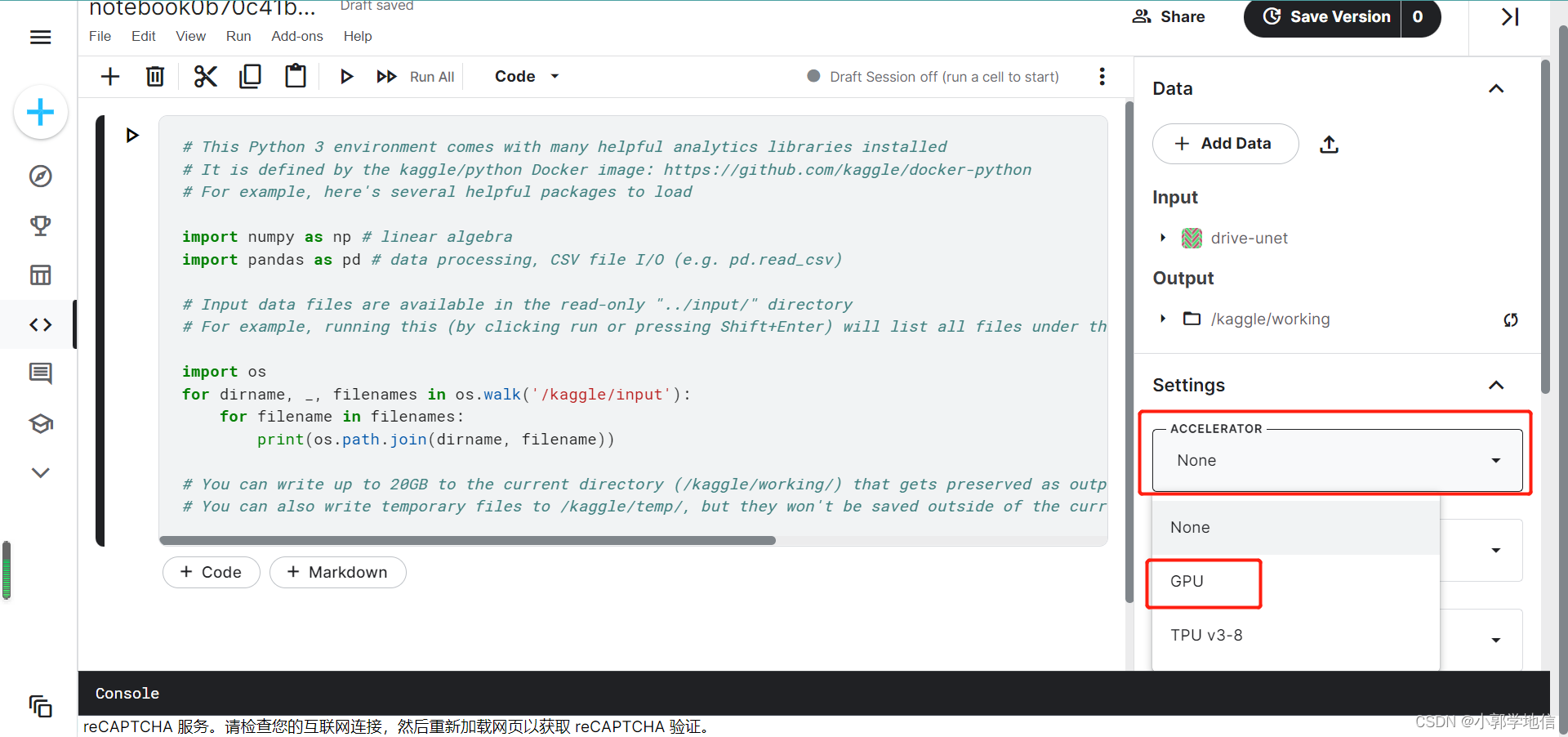Open the third settings dropdown arrow

pos(1495,640)
